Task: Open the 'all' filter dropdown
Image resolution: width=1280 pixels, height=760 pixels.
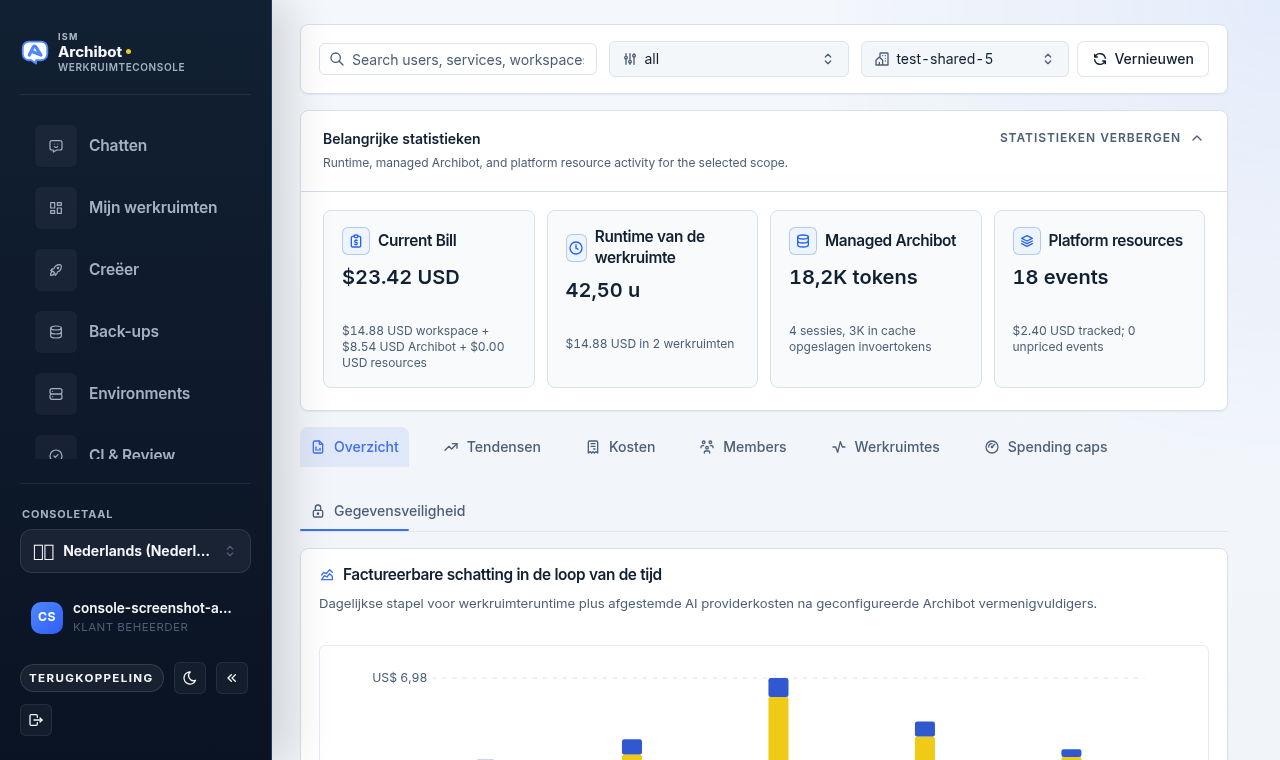Action: (x=729, y=59)
